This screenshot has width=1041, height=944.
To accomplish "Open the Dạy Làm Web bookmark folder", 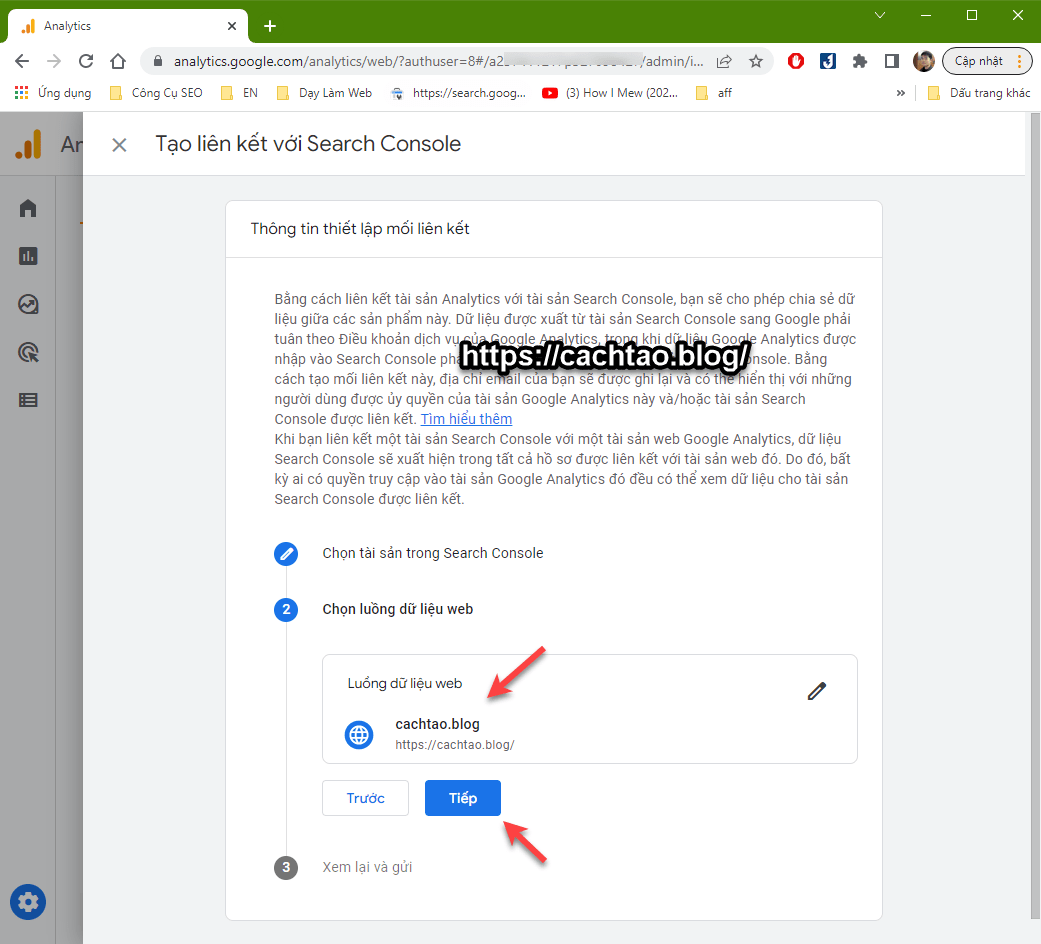I will coord(325,93).
